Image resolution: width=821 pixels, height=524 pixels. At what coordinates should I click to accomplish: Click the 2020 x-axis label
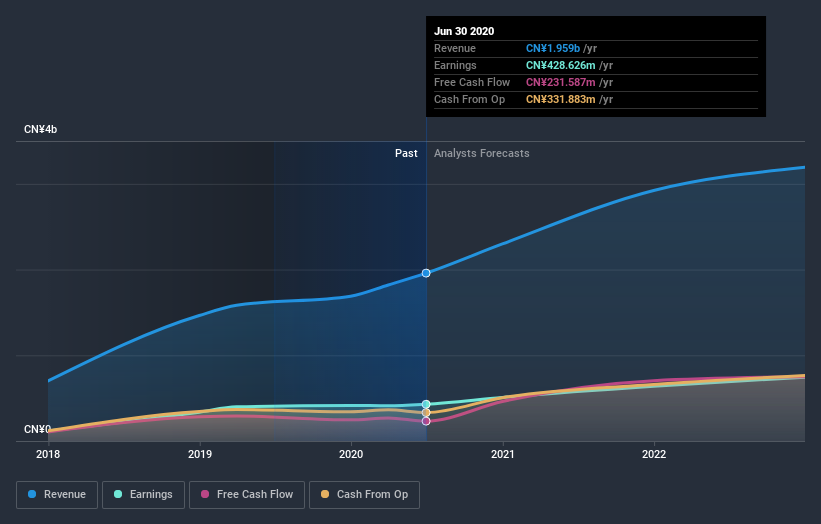pos(351,454)
